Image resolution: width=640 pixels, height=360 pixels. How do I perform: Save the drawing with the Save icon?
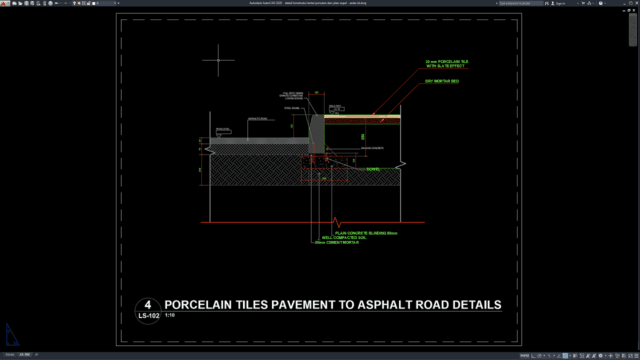coord(26,3)
